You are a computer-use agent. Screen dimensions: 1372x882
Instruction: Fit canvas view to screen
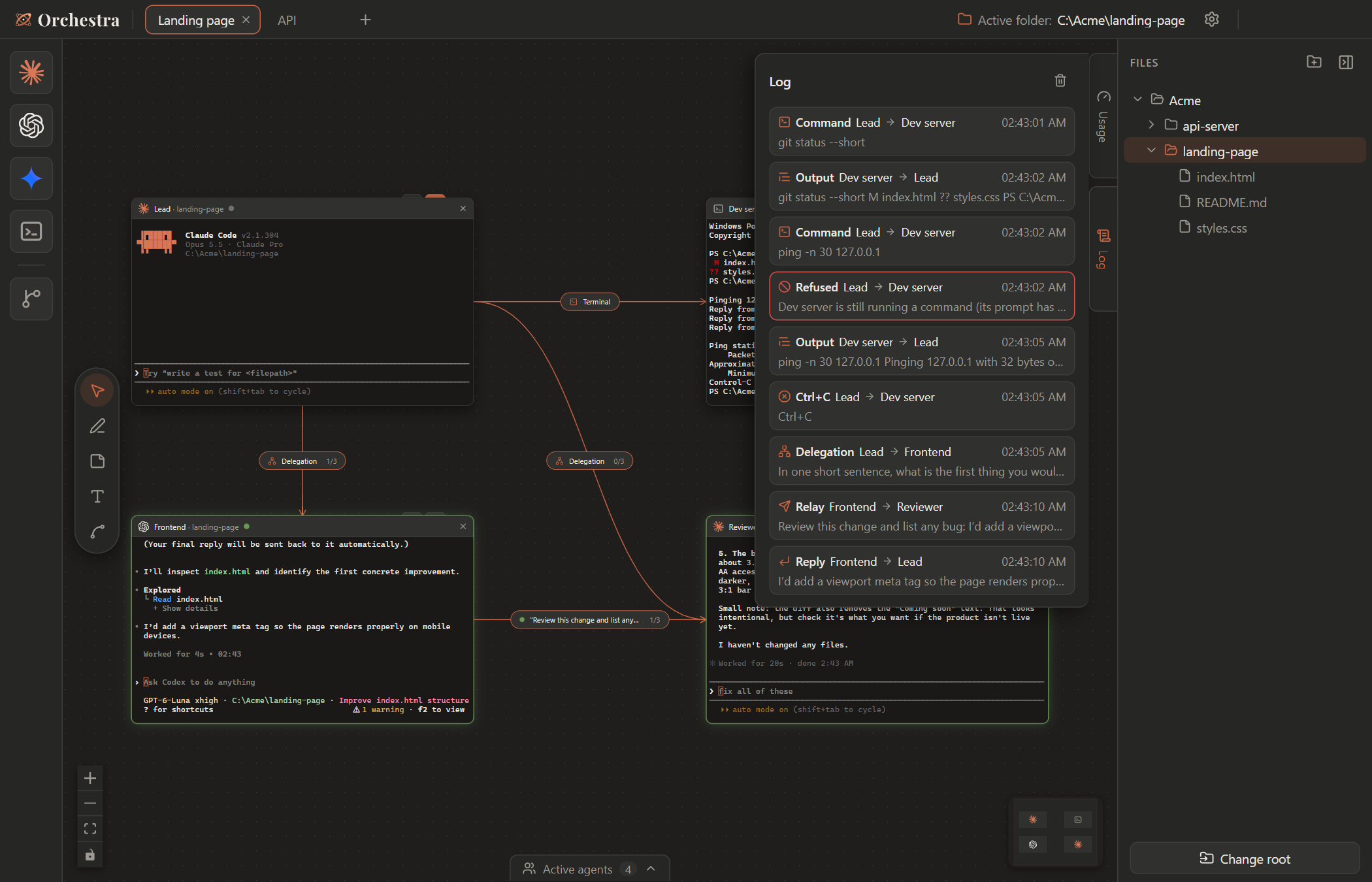coord(90,828)
